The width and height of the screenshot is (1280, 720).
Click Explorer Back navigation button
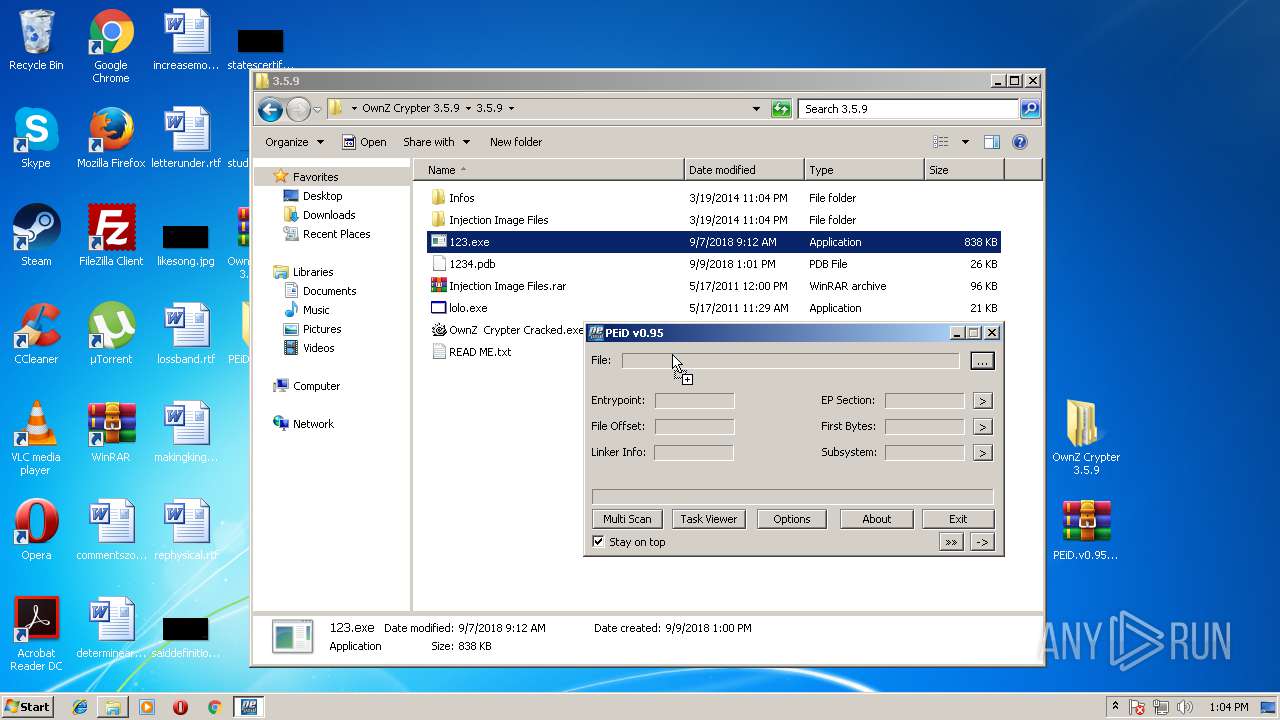pos(269,109)
